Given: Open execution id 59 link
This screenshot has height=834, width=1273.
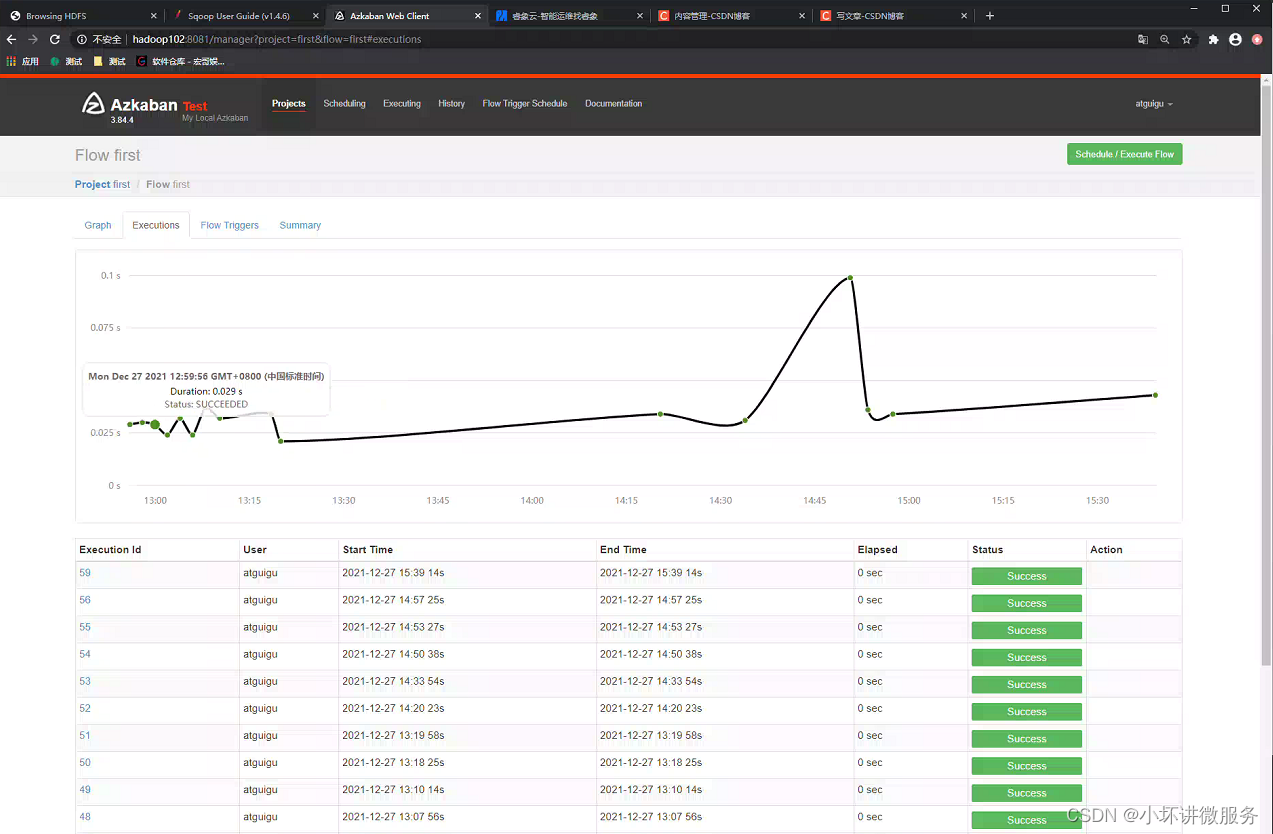Looking at the screenshot, I should [85, 573].
